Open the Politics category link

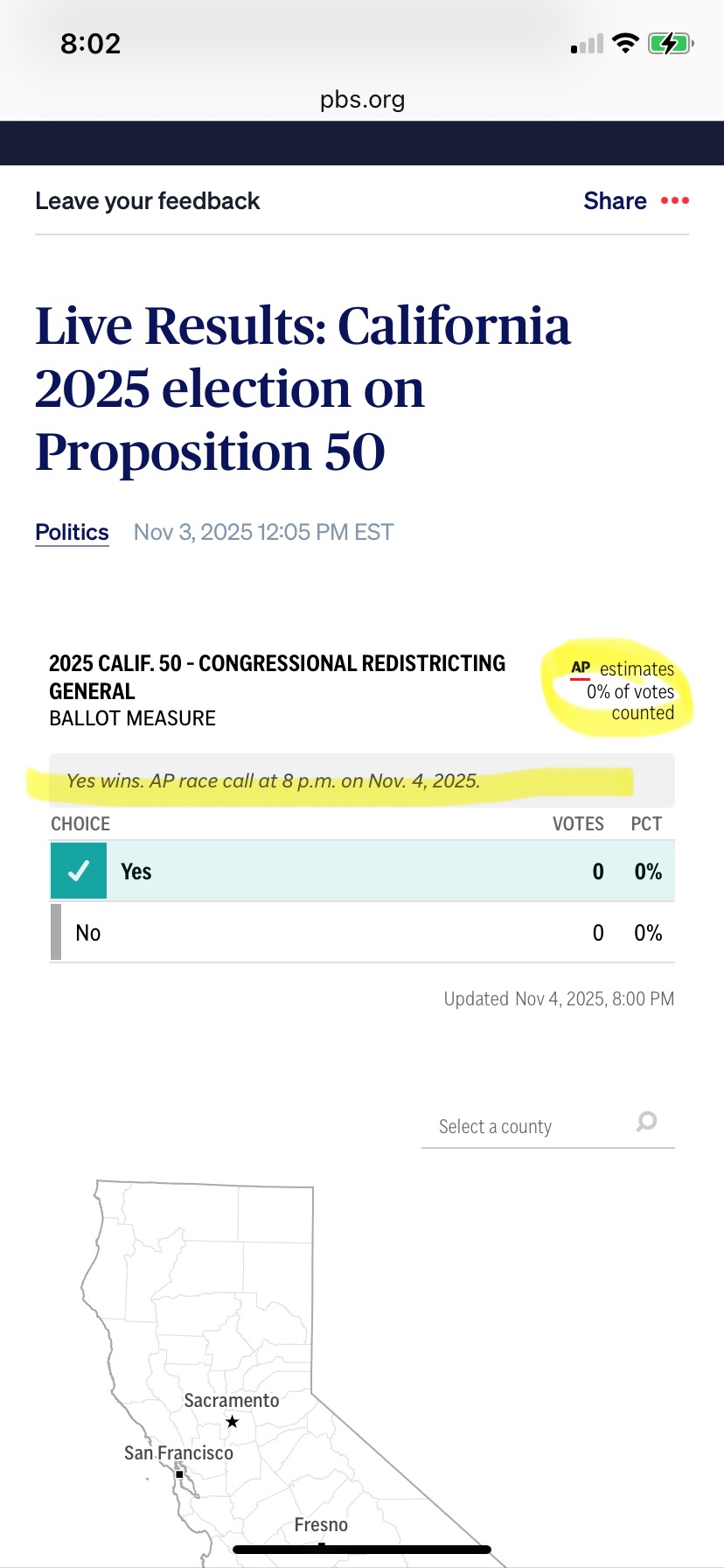click(x=72, y=532)
